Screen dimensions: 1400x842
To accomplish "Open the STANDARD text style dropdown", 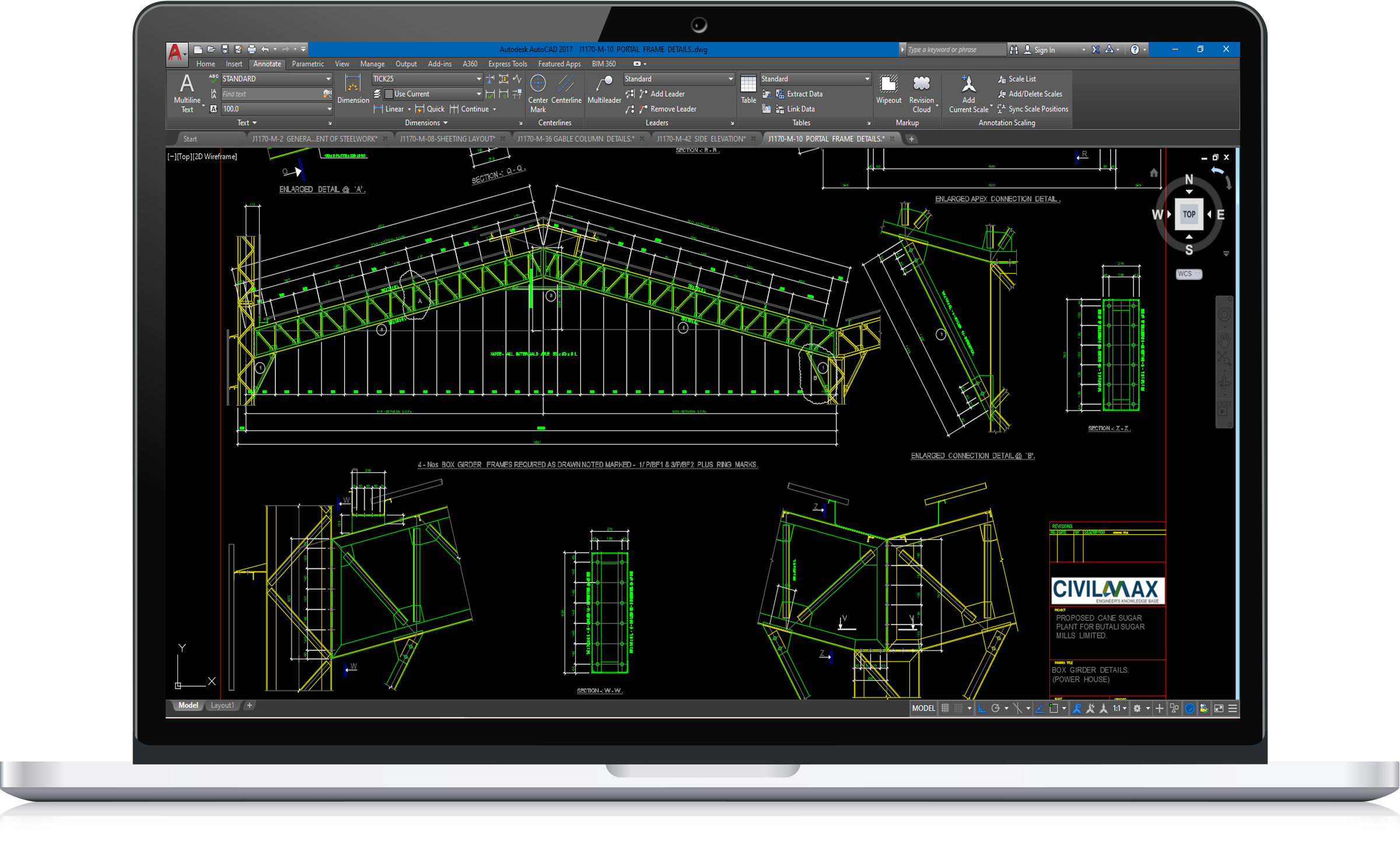I will point(328,79).
